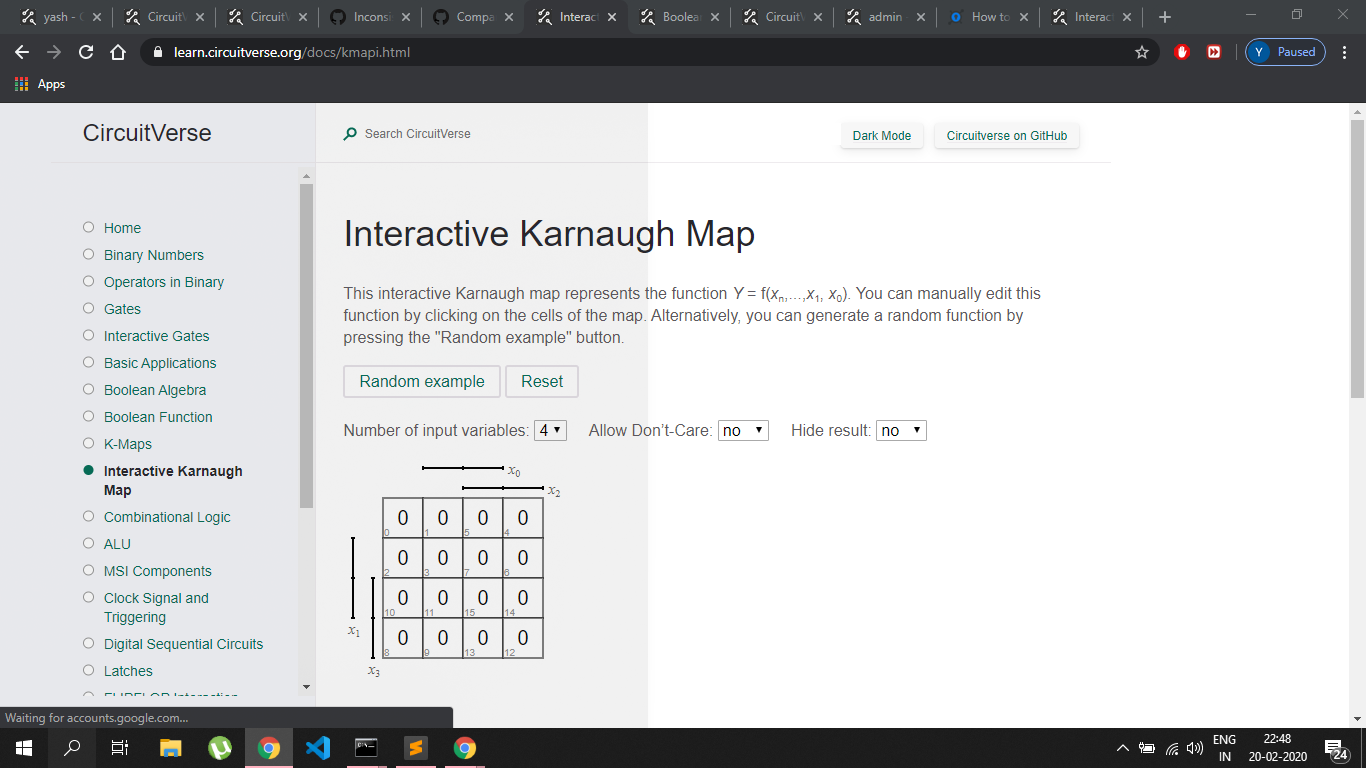
Task: Select the Home sidebar radio item
Action: pyautogui.click(x=89, y=228)
